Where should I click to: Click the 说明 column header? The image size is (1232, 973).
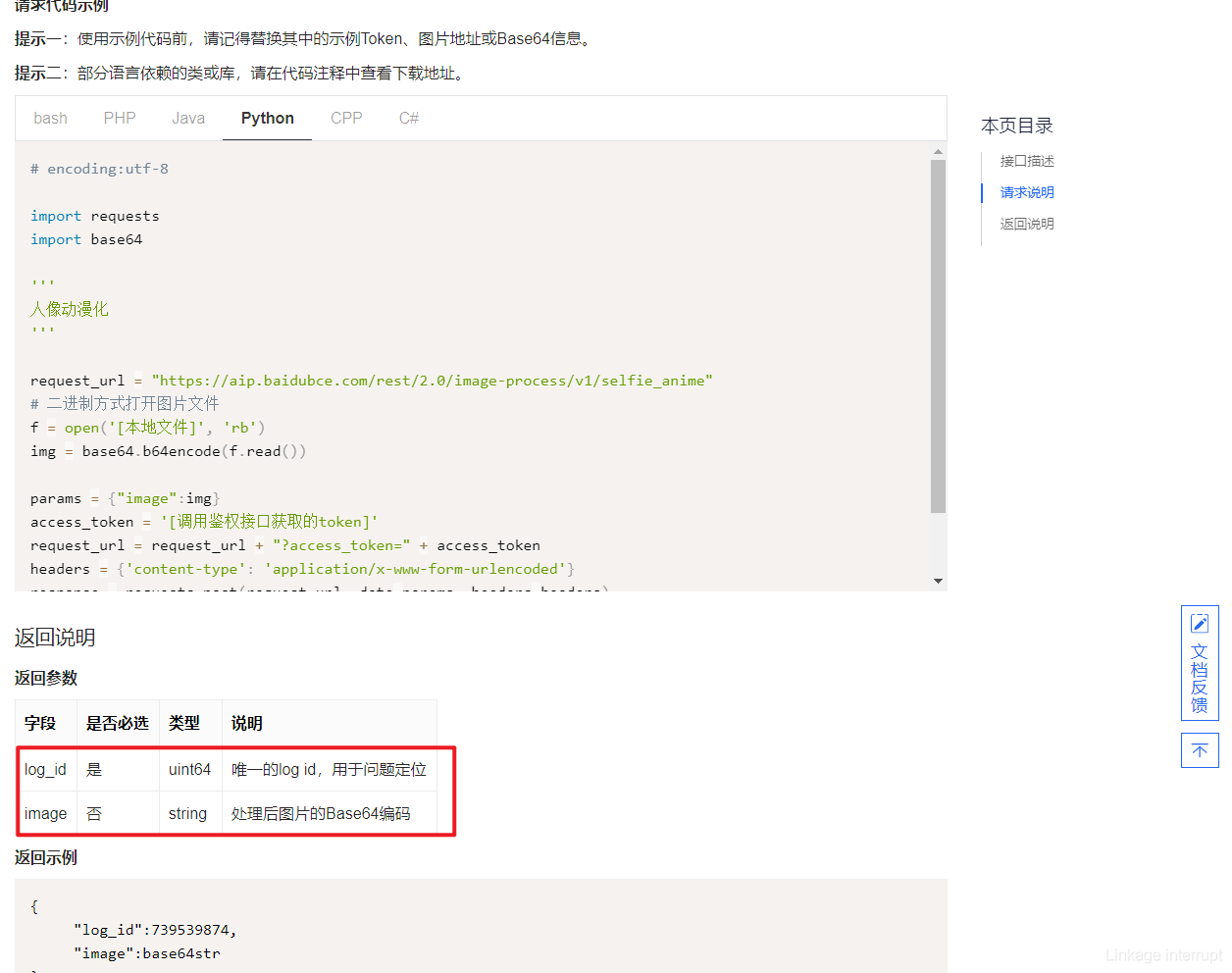click(330, 724)
